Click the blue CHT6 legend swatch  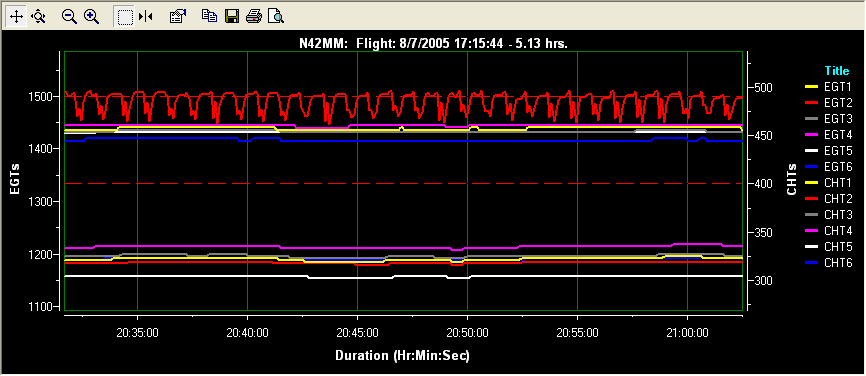pyautogui.click(x=811, y=262)
